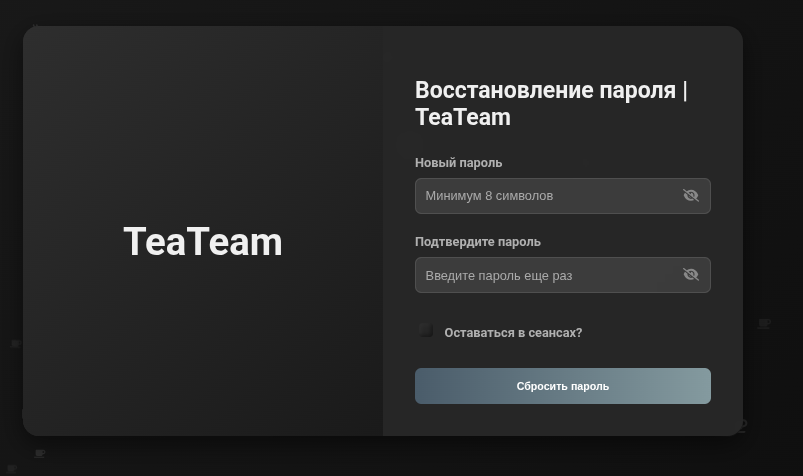Click the 'Минимум 8 символов' placeholder text

[x=489, y=196]
